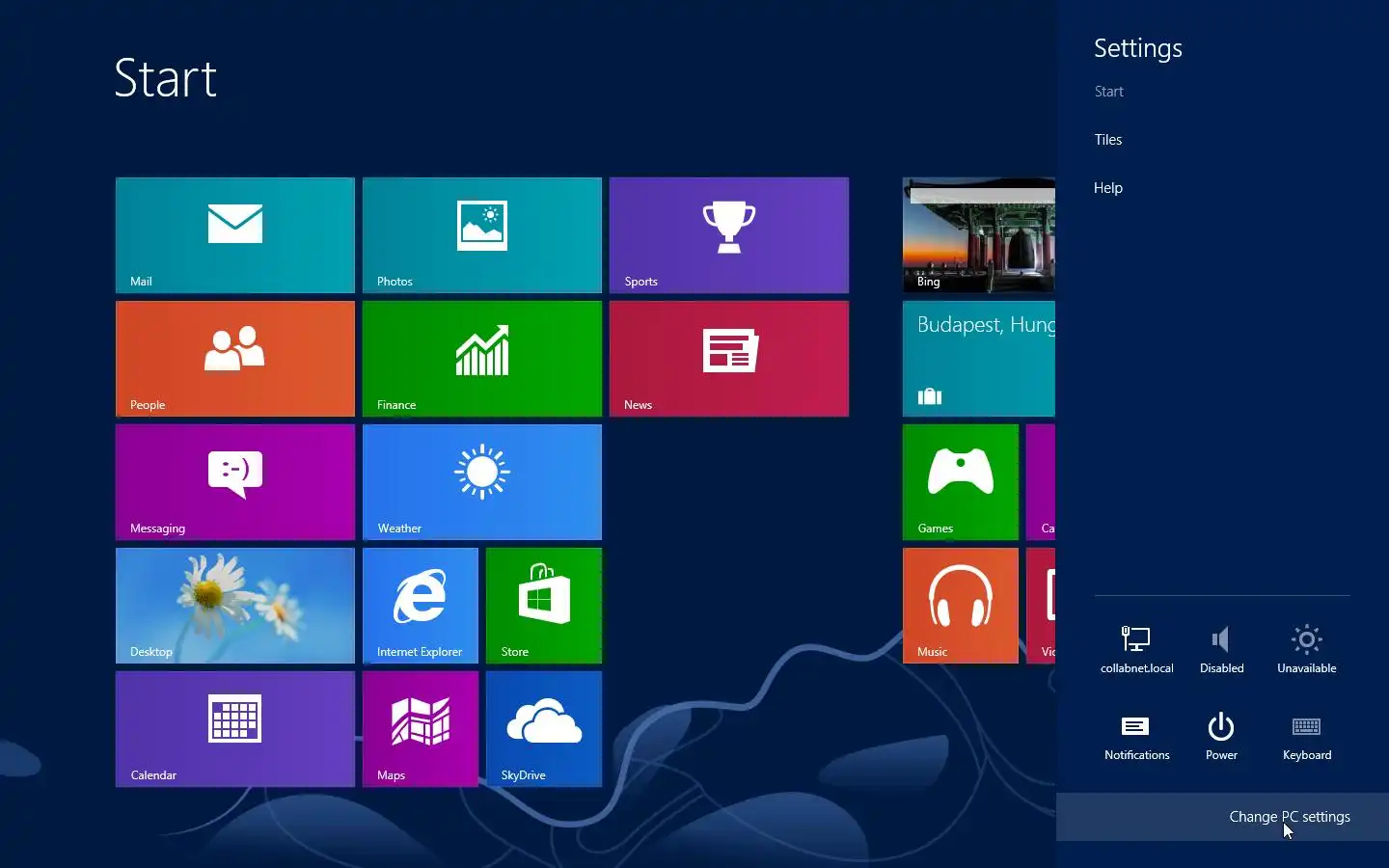Open the Weather tile

482,482
